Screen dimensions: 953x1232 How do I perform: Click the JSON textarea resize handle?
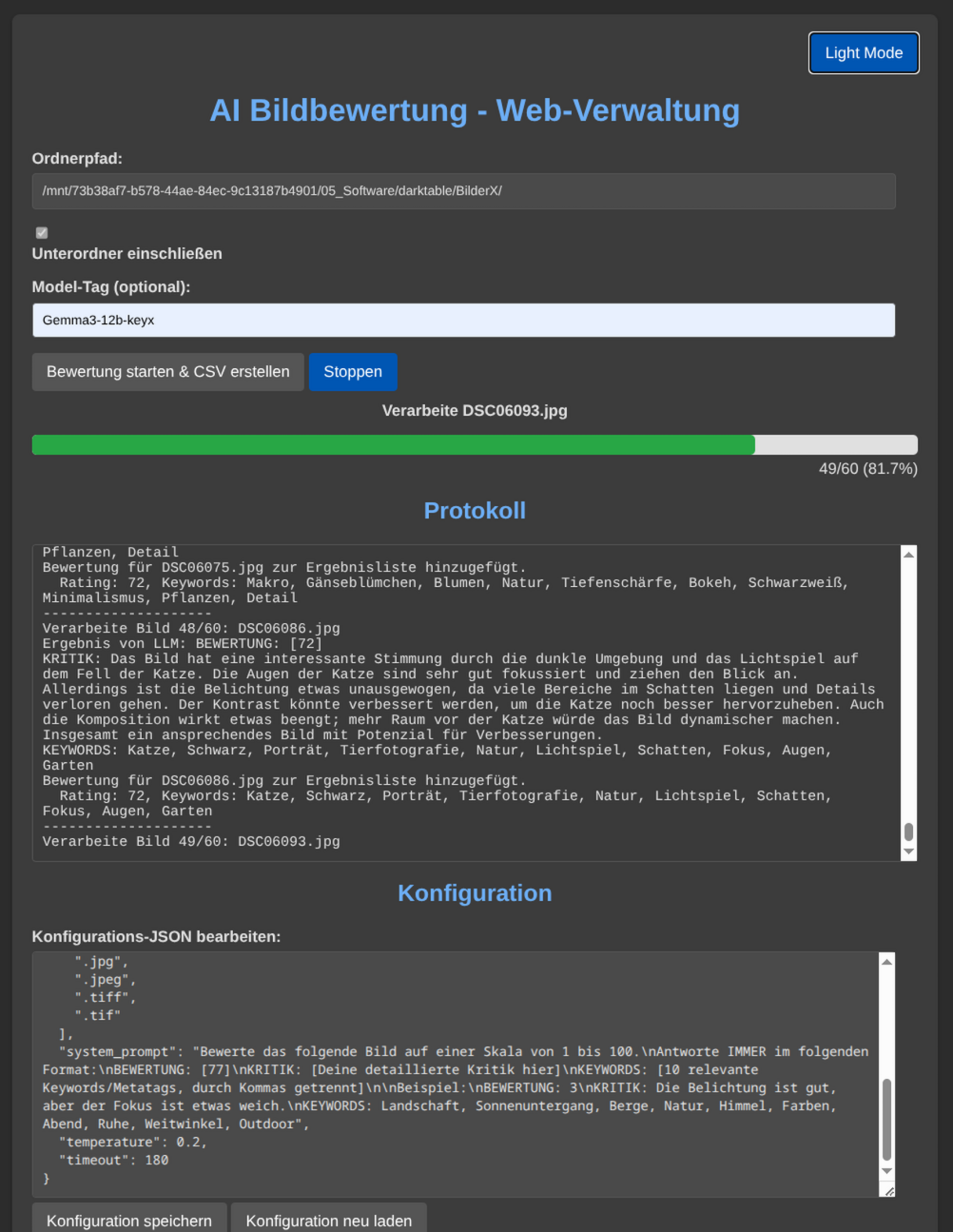(x=888, y=1190)
